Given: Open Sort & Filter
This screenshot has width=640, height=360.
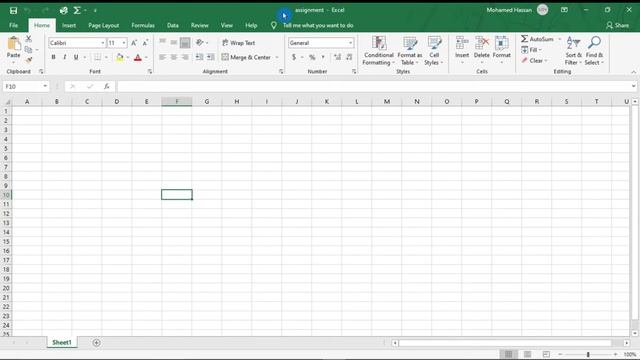Looking at the screenshot, I should (x=573, y=51).
